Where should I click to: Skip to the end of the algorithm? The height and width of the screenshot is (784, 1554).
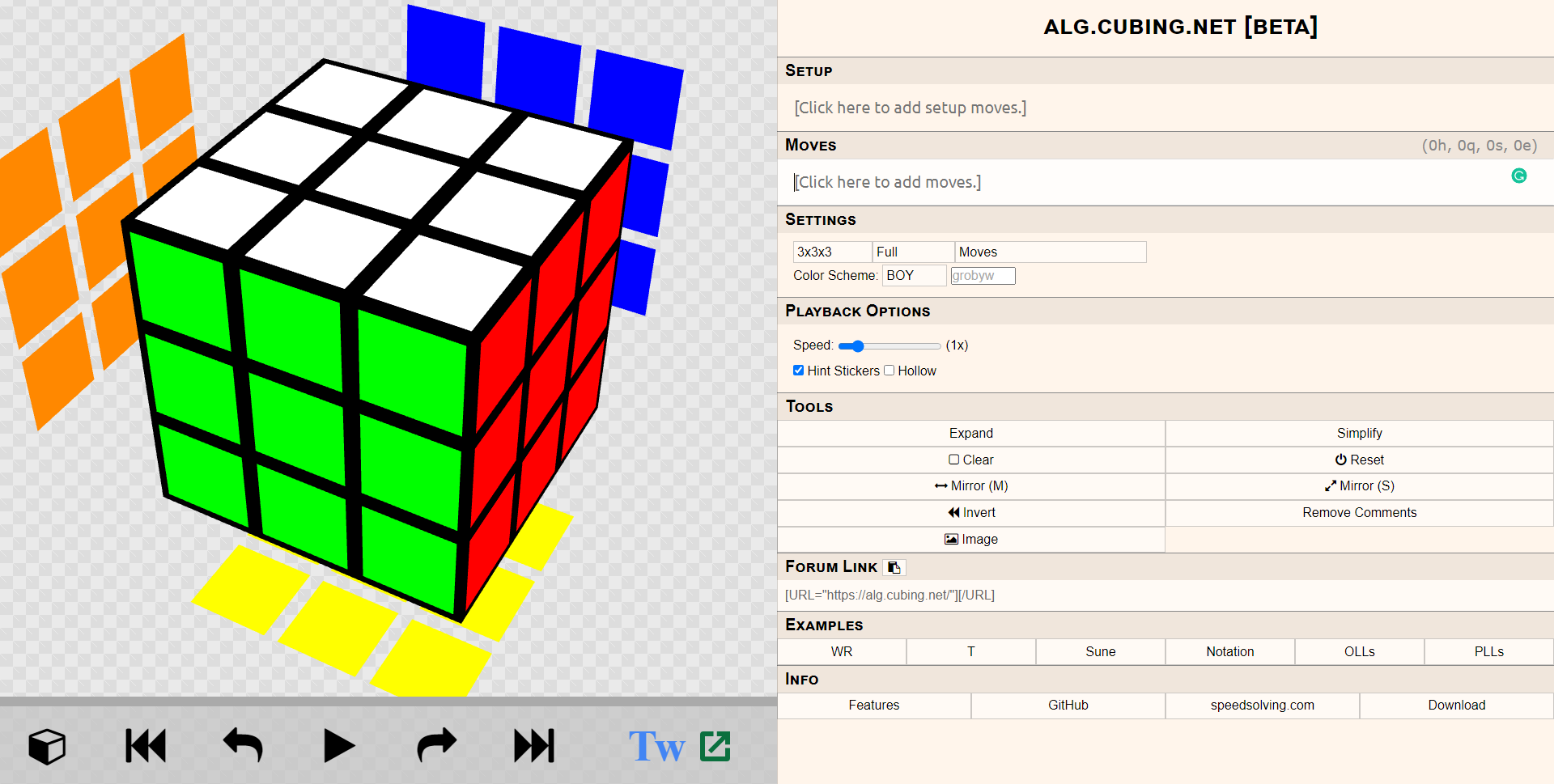(x=534, y=746)
